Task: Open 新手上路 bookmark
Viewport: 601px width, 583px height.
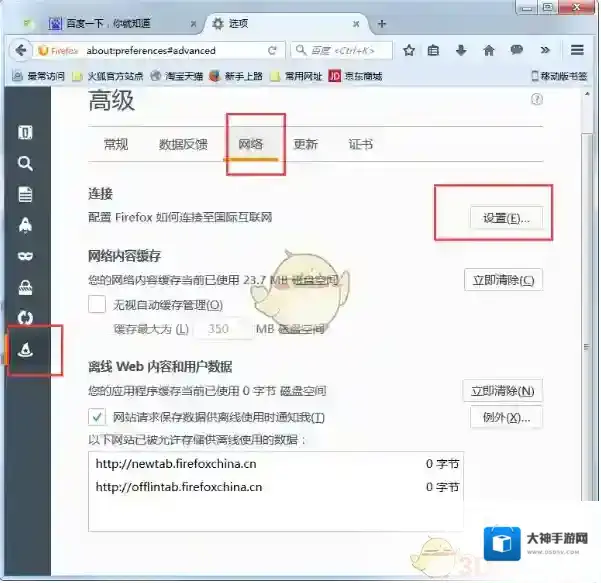Action: (x=236, y=76)
